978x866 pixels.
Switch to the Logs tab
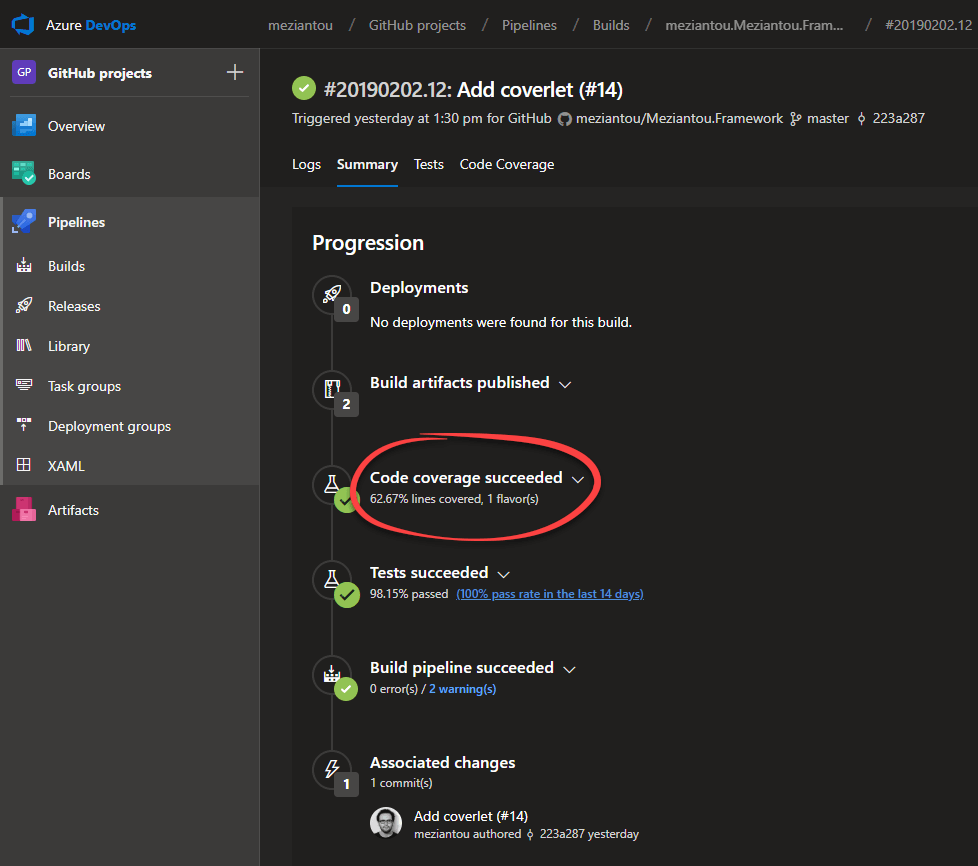pos(306,164)
